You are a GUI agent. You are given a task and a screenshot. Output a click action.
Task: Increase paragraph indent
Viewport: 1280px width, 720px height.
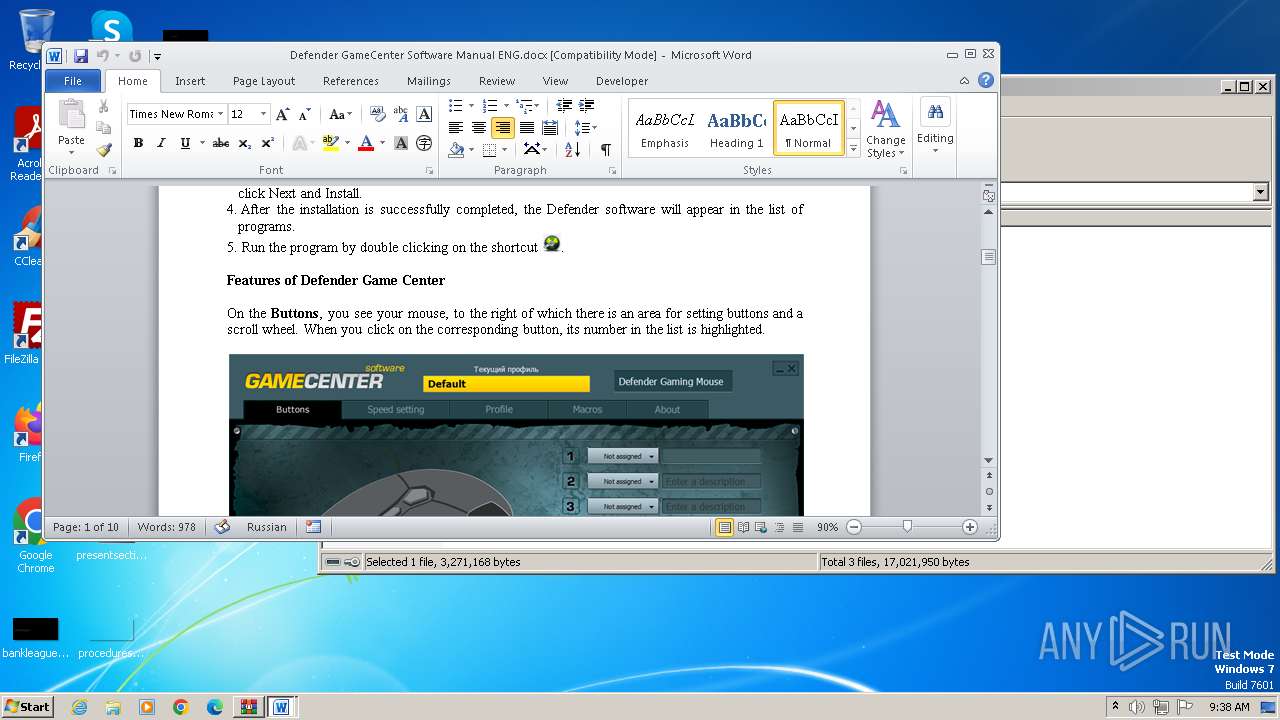587,105
